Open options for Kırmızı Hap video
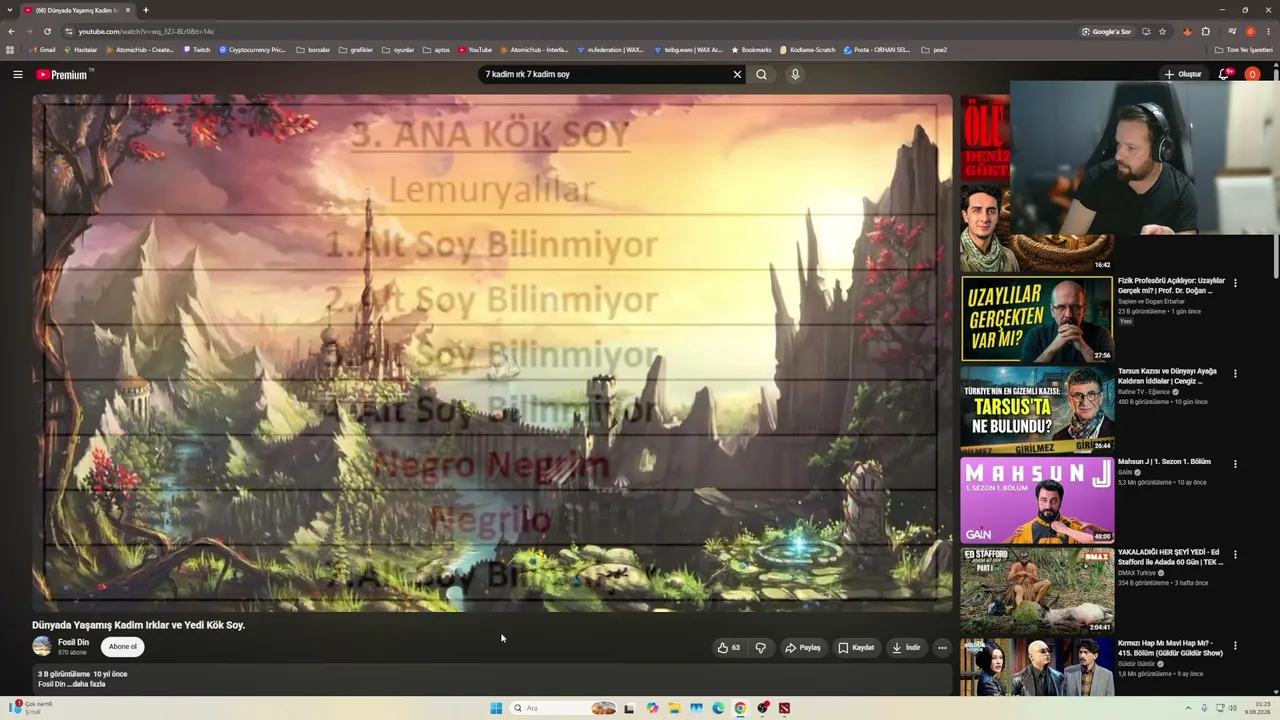Screen dimensions: 1280x720 click(1235, 645)
